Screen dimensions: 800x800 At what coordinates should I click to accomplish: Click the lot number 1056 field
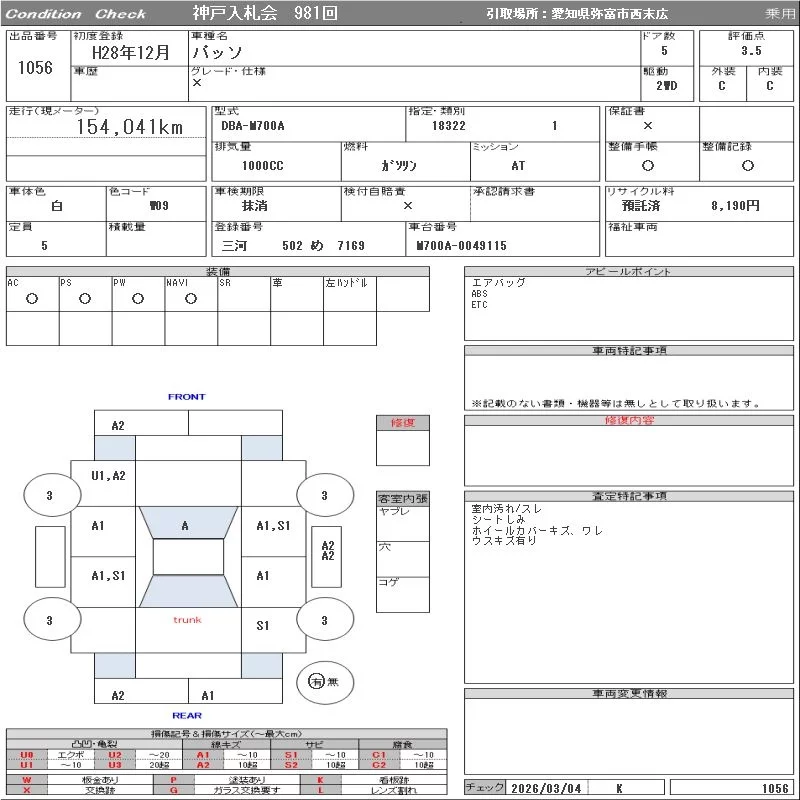tap(35, 67)
